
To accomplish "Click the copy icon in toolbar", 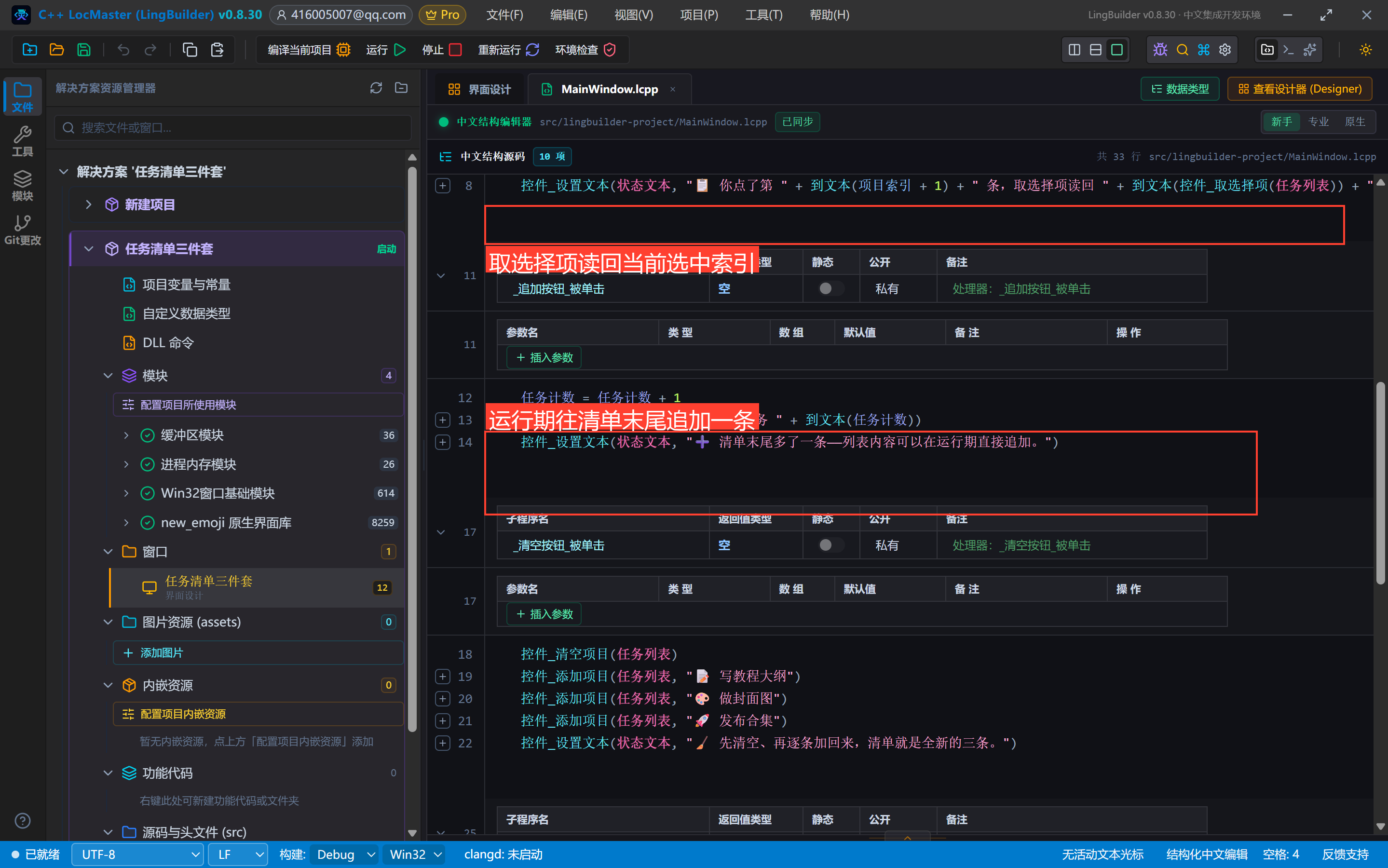I will (190, 50).
